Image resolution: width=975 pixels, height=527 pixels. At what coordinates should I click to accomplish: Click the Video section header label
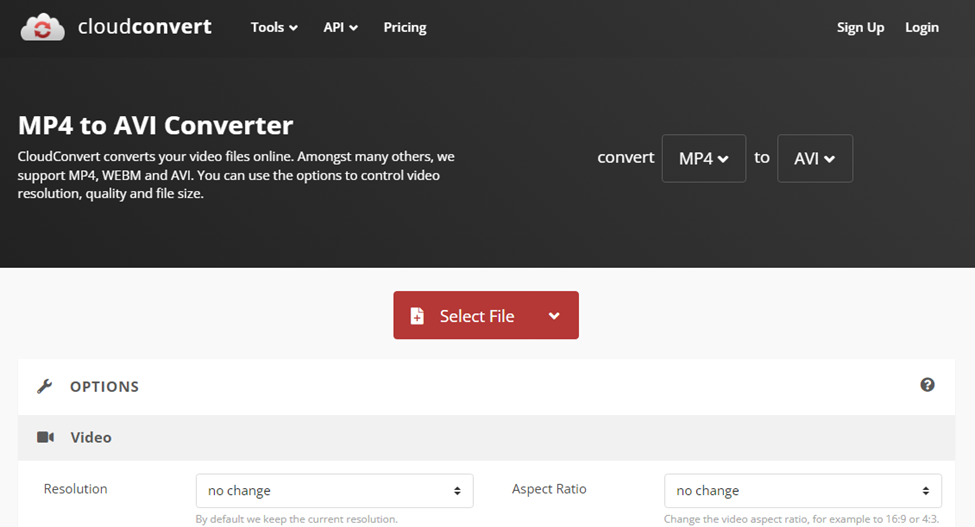[91, 438]
